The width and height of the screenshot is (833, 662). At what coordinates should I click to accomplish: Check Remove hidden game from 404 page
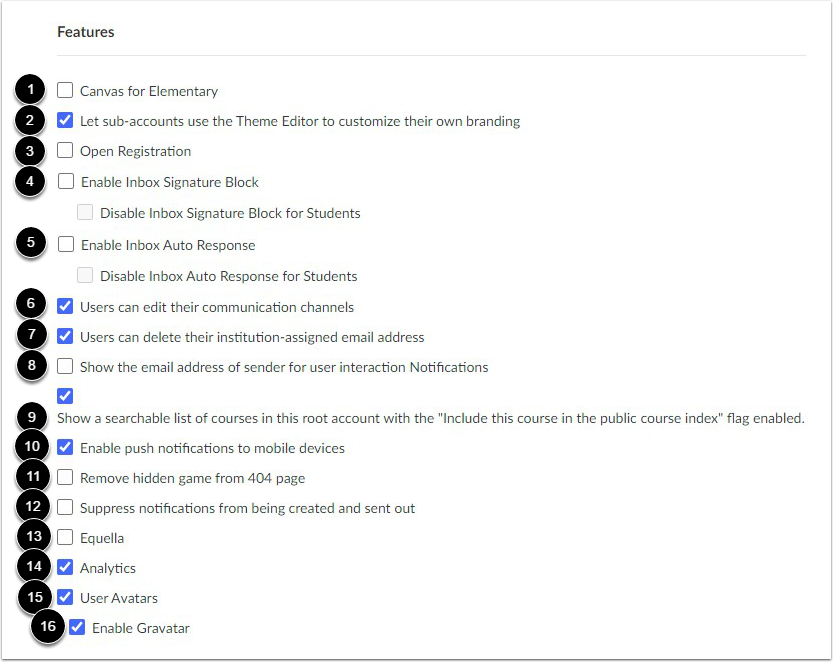pos(65,477)
